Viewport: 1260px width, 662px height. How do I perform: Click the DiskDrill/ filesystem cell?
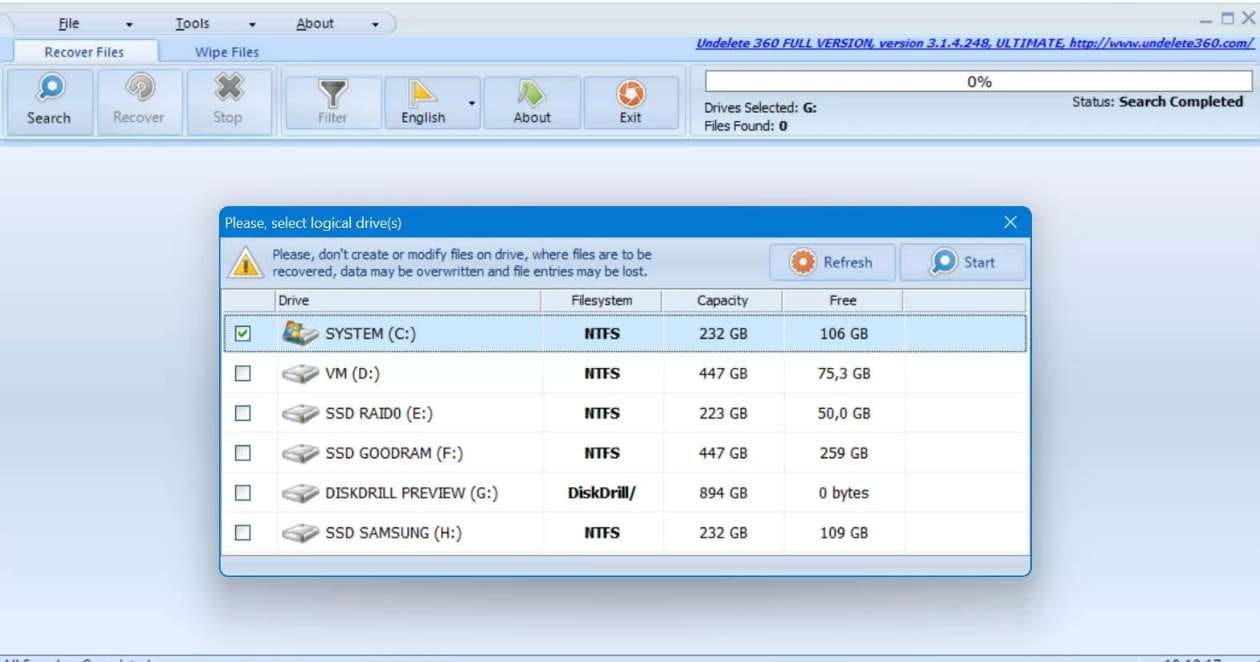[602, 494]
